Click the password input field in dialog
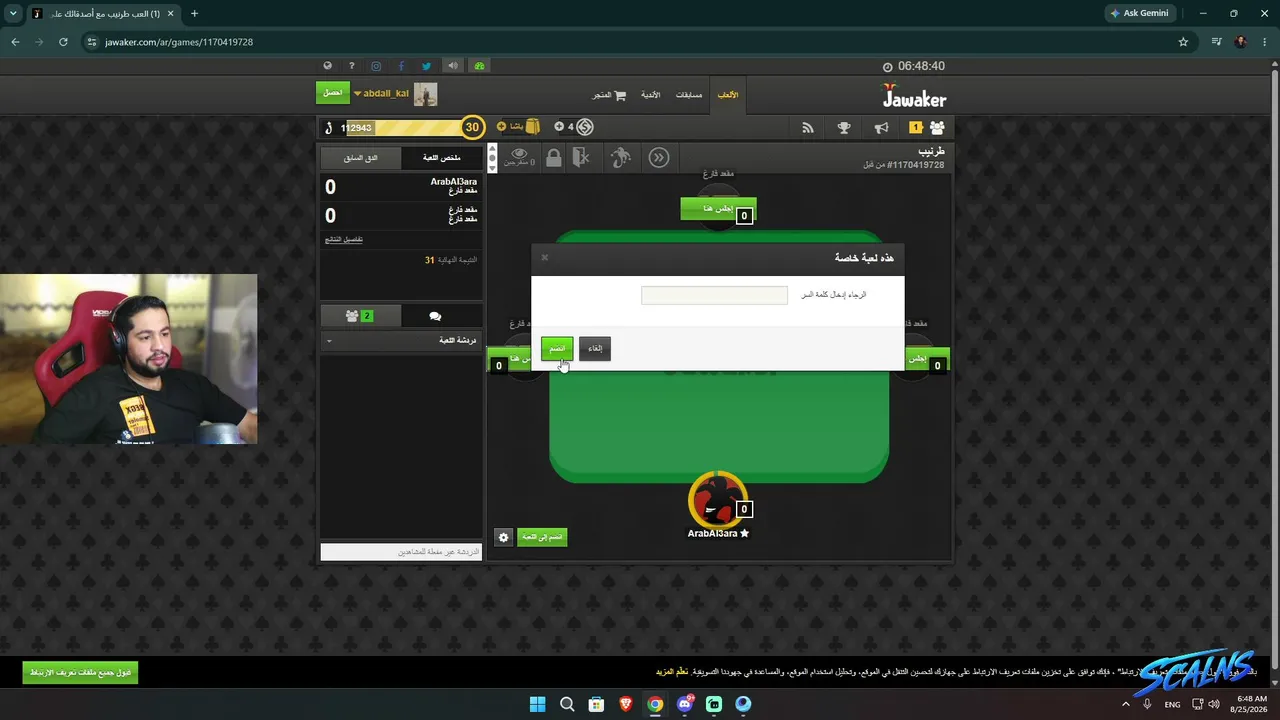1280x720 pixels. tap(714, 295)
